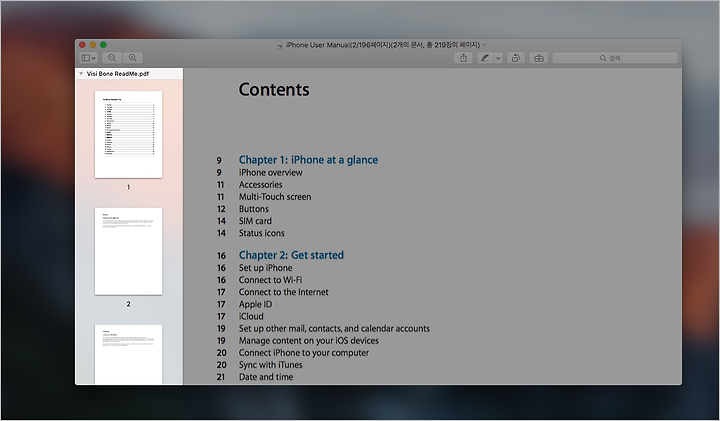Show the Markup toolbox icon
The width and height of the screenshot is (720, 421).
click(x=538, y=58)
